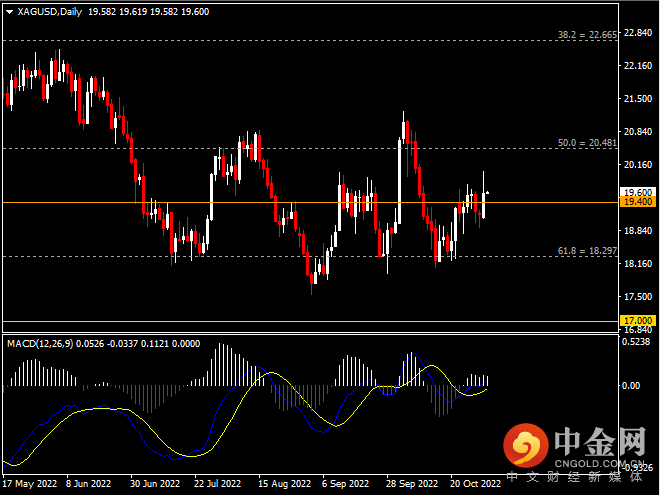Click the 17 May 2022 date label
Image resolution: width=660 pixels, height=495 pixels.
(29, 483)
